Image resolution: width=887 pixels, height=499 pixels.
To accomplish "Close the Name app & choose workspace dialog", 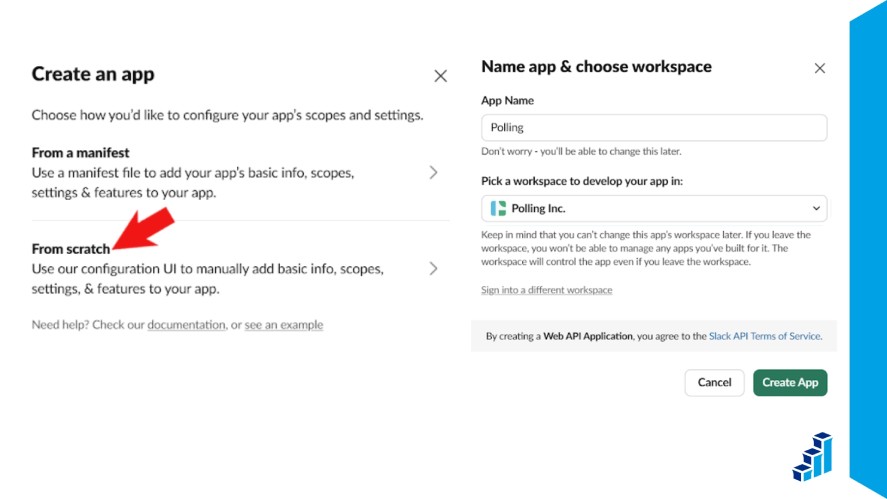I will [x=819, y=68].
